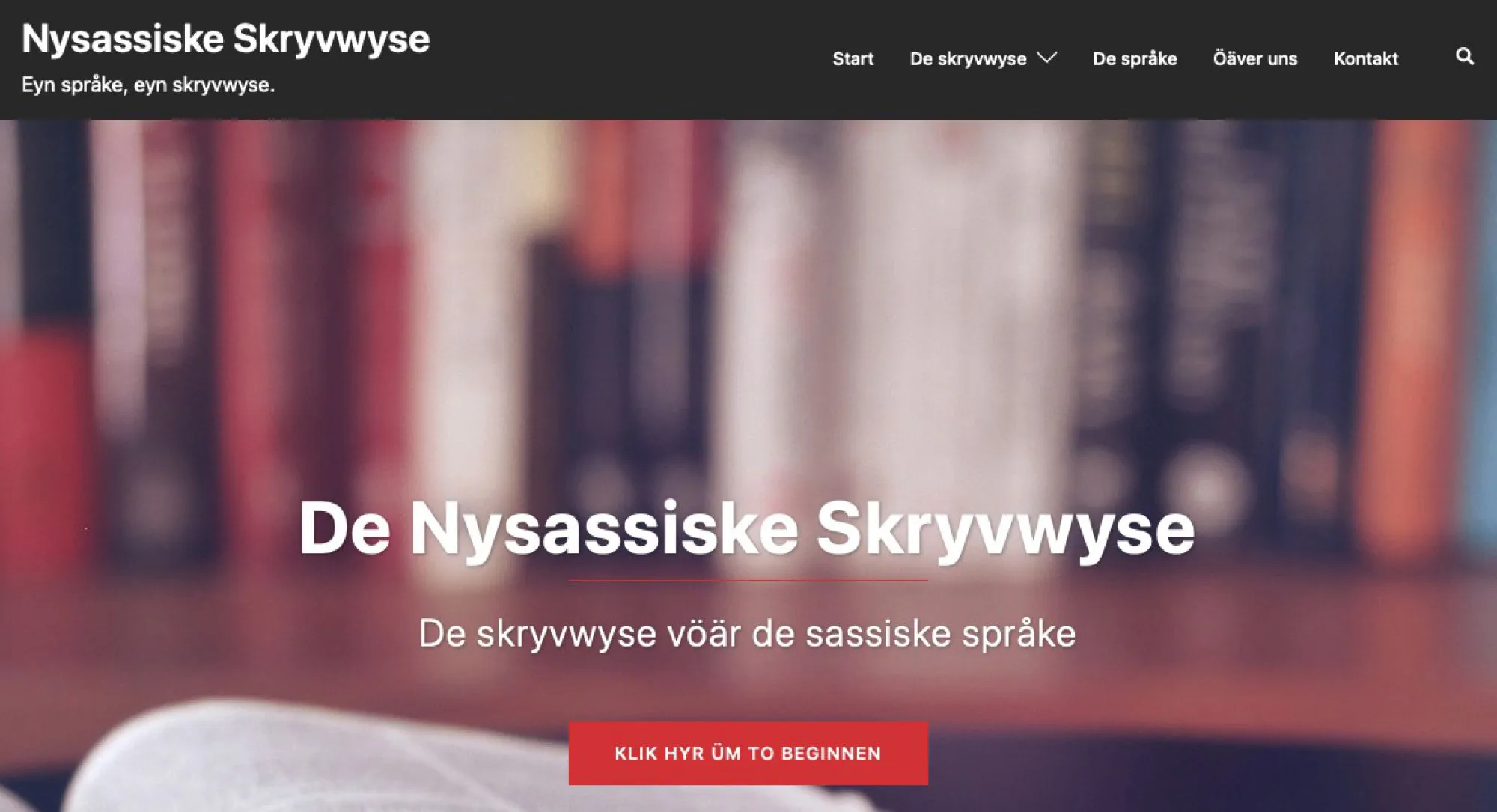Click the thin red divider under heading
This screenshot has height=812, width=1497.
coord(748,580)
